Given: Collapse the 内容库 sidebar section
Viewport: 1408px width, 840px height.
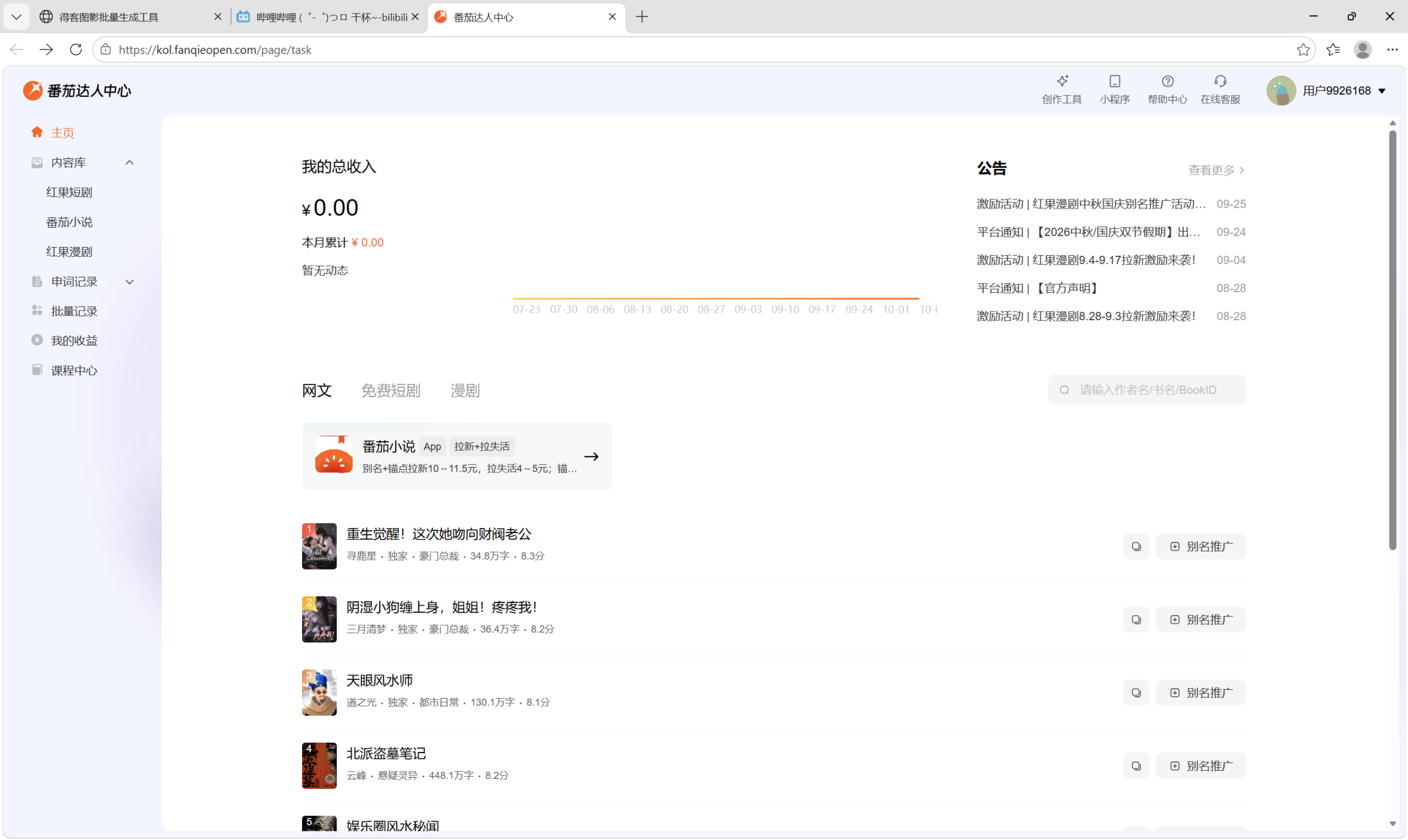Looking at the screenshot, I should coord(129,162).
